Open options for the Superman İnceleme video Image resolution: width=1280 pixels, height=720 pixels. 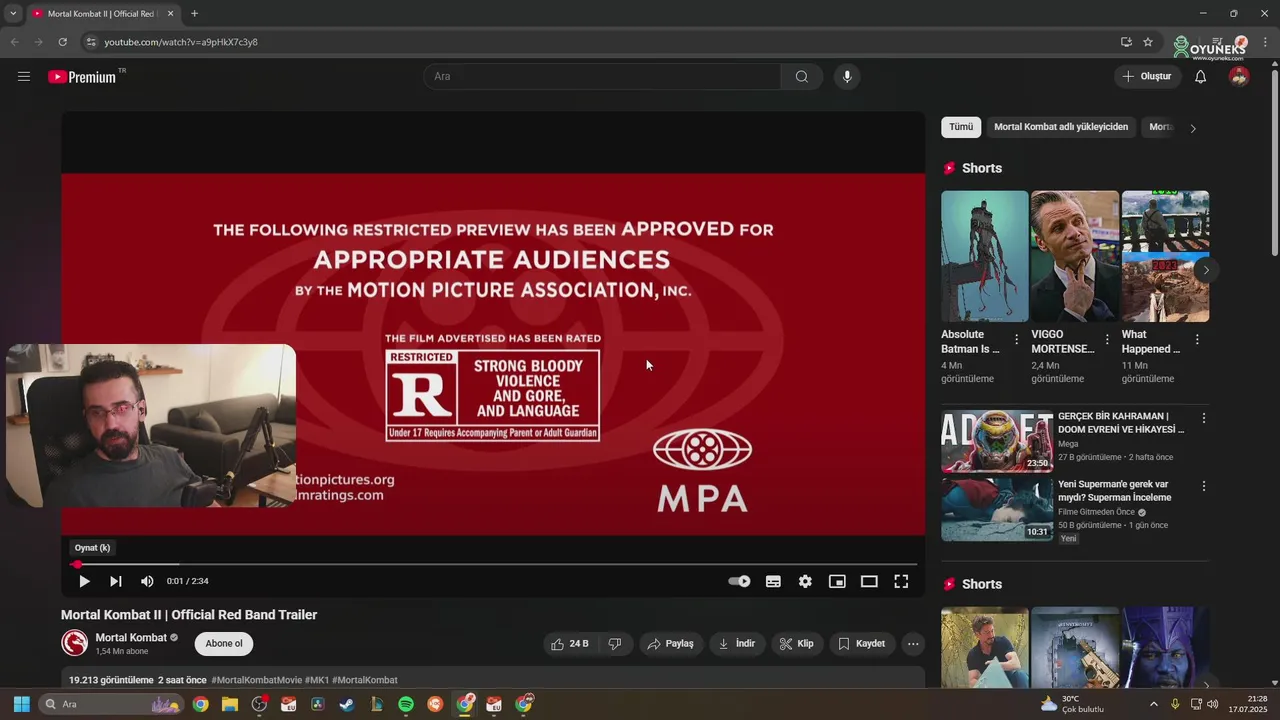[x=1204, y=486]
